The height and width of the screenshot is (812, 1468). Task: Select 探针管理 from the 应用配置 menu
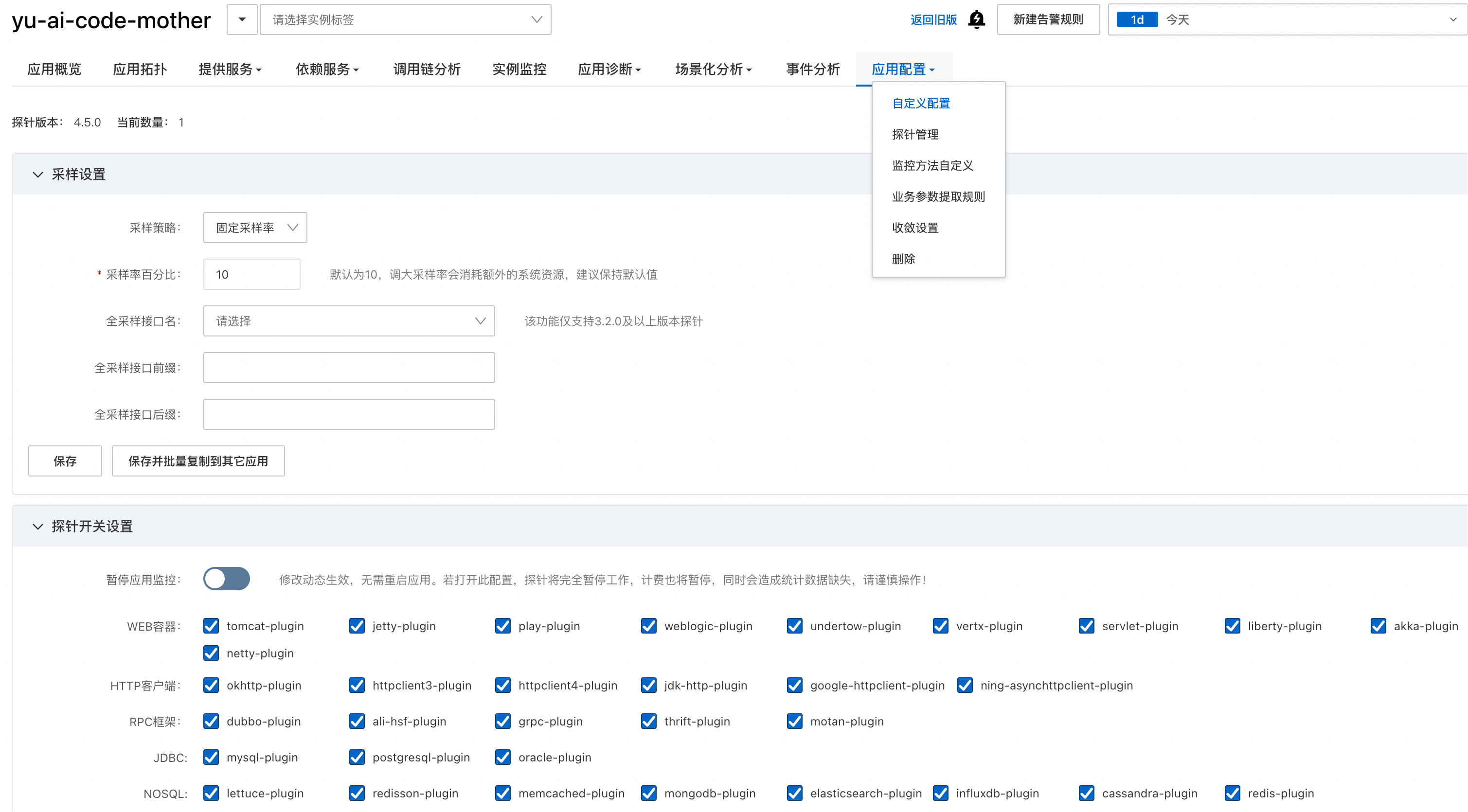tap(914, 135)
